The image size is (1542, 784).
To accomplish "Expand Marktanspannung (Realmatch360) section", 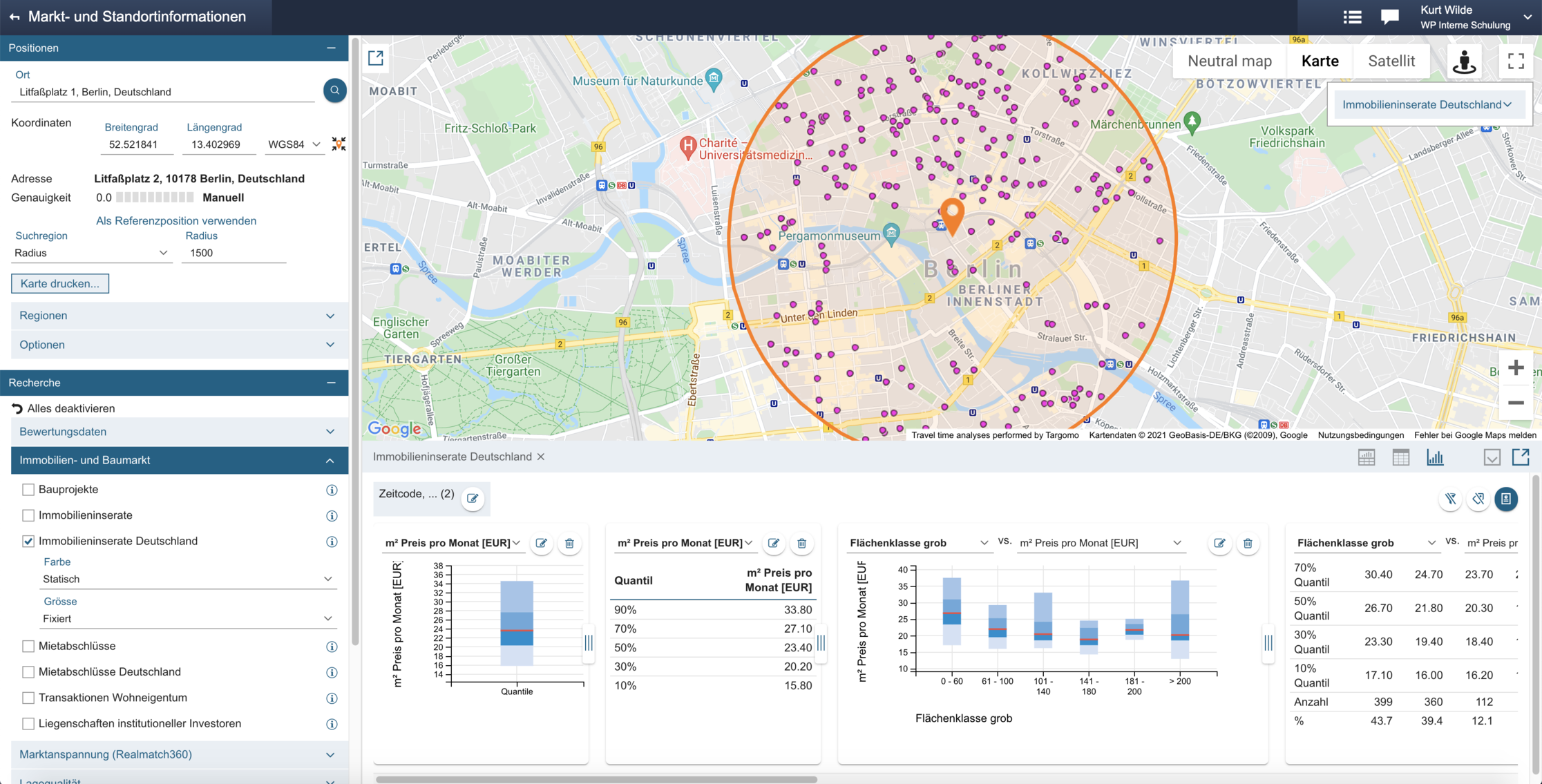I will 180,754.
